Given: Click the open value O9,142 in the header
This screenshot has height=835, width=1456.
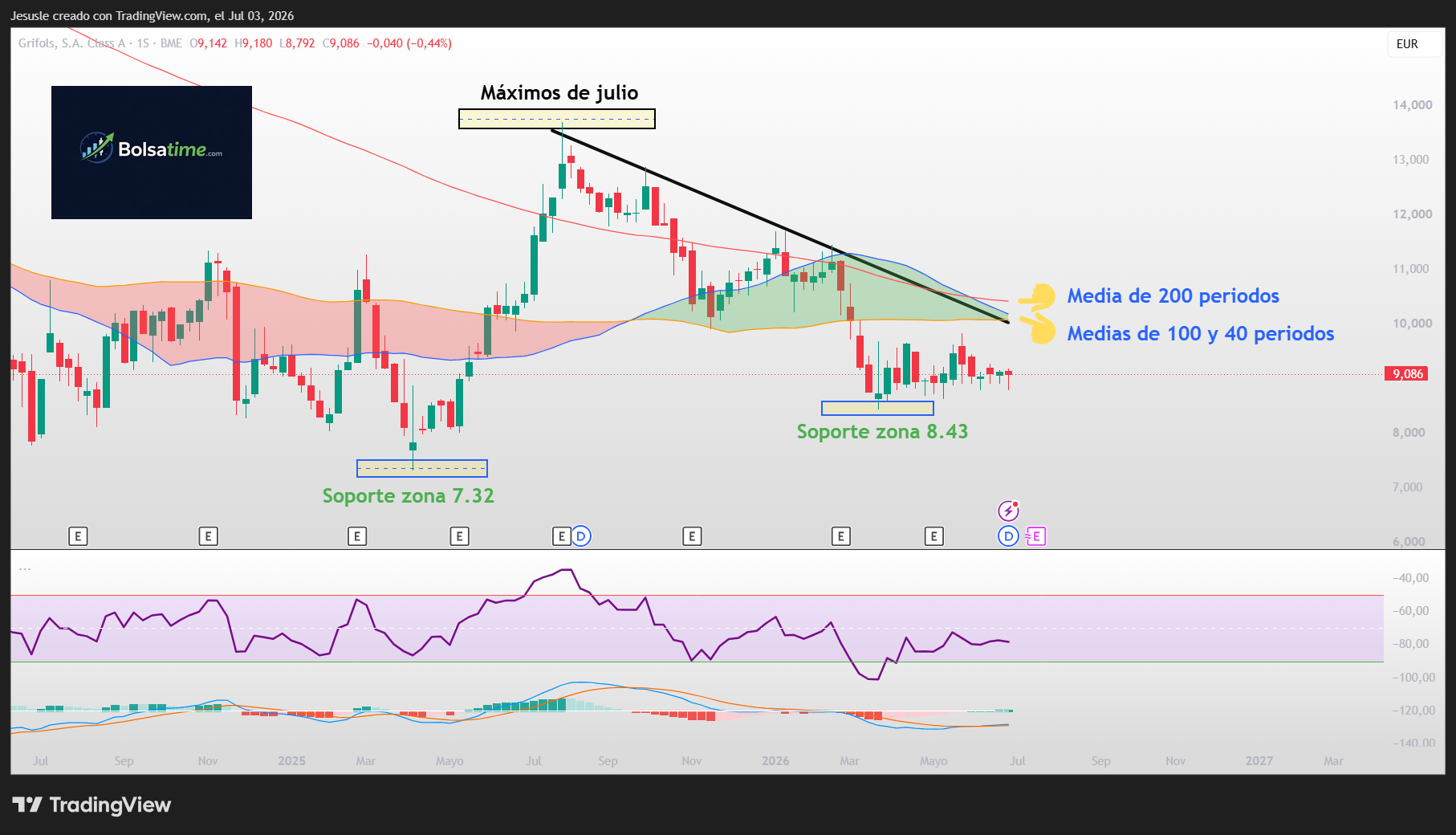Looking at the screenshot, I should point(209,43).
